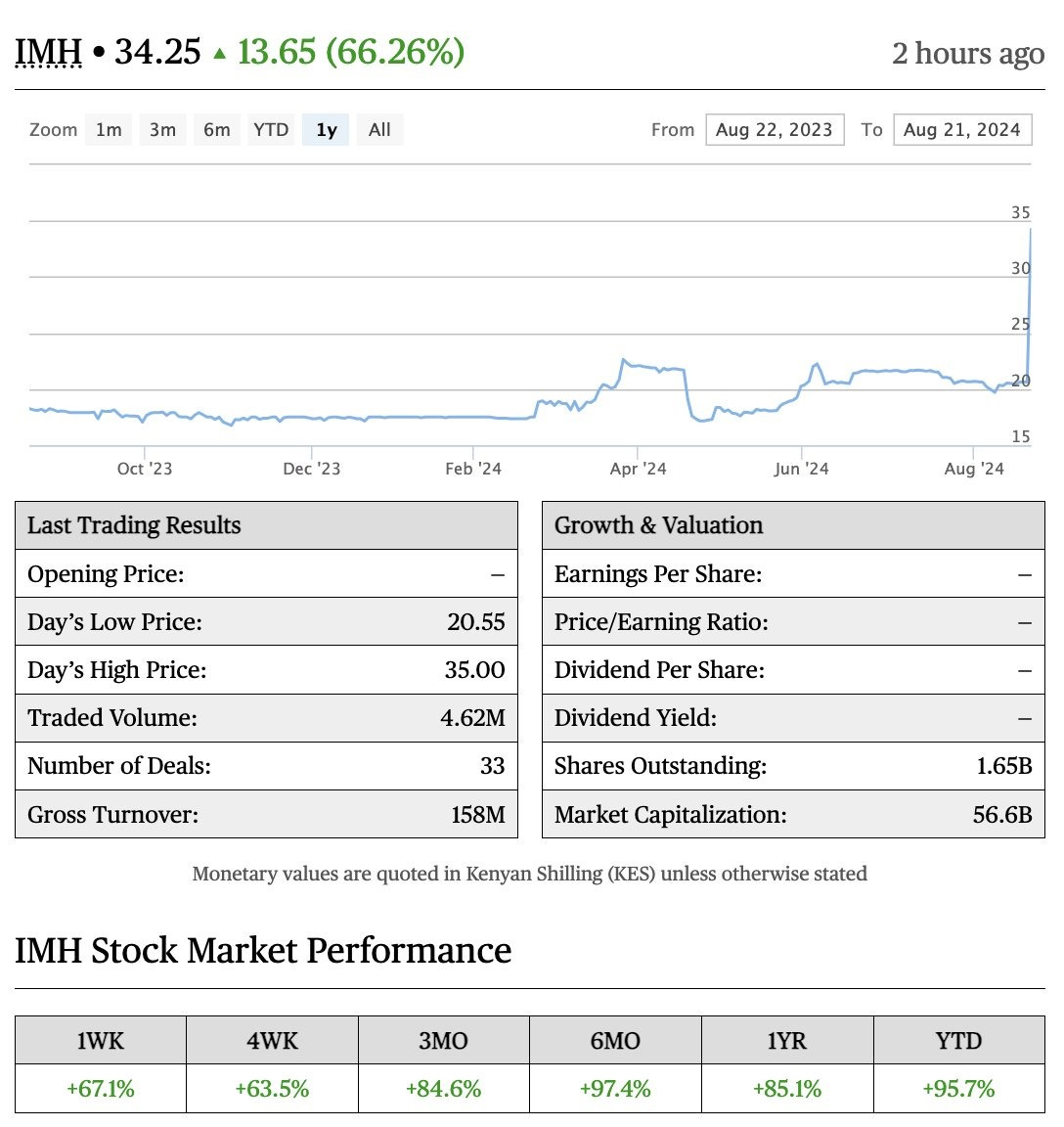The width and height of the screenshot is (1064, 1127).
Task: Click the Price/Earning Ratio label
Action: tap(661, 622)
